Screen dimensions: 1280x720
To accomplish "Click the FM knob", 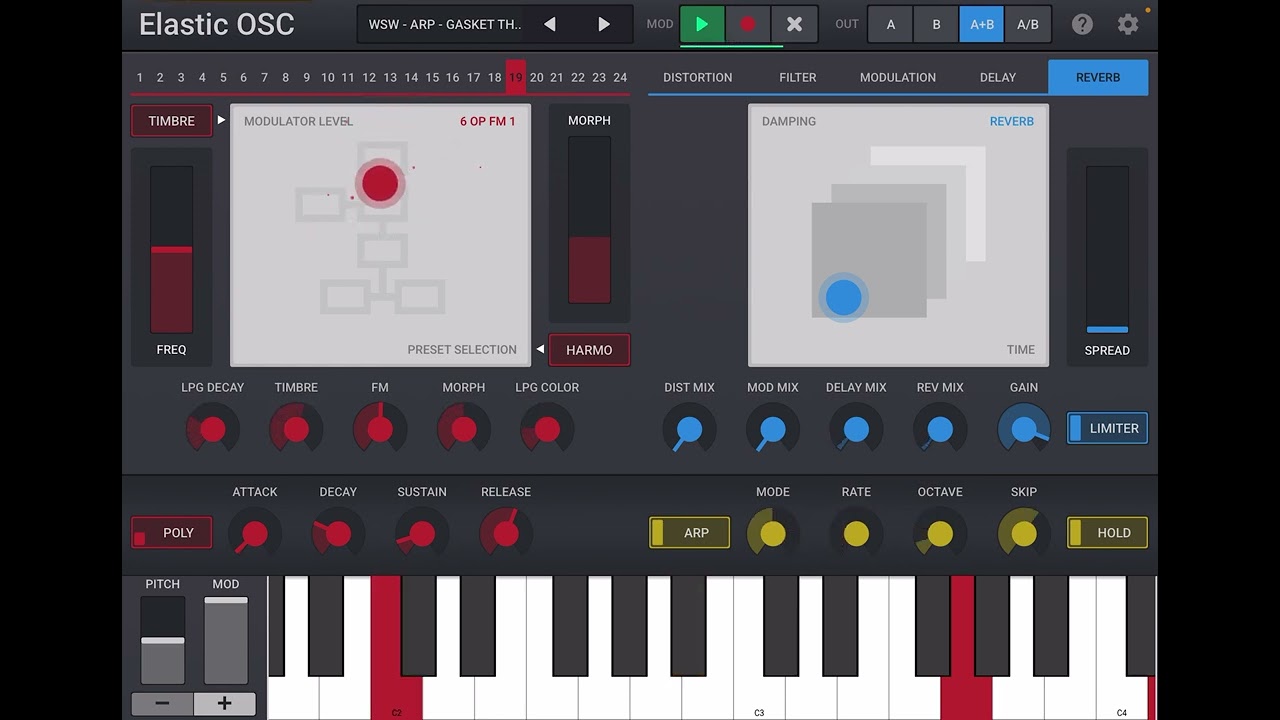I will pos(380,430).
